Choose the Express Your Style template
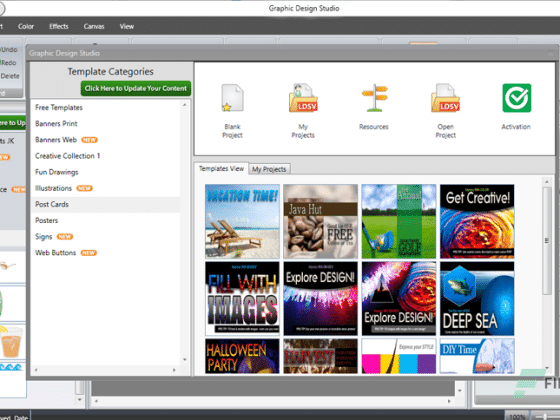The image size is (560, 420). [x=399, y=356]
